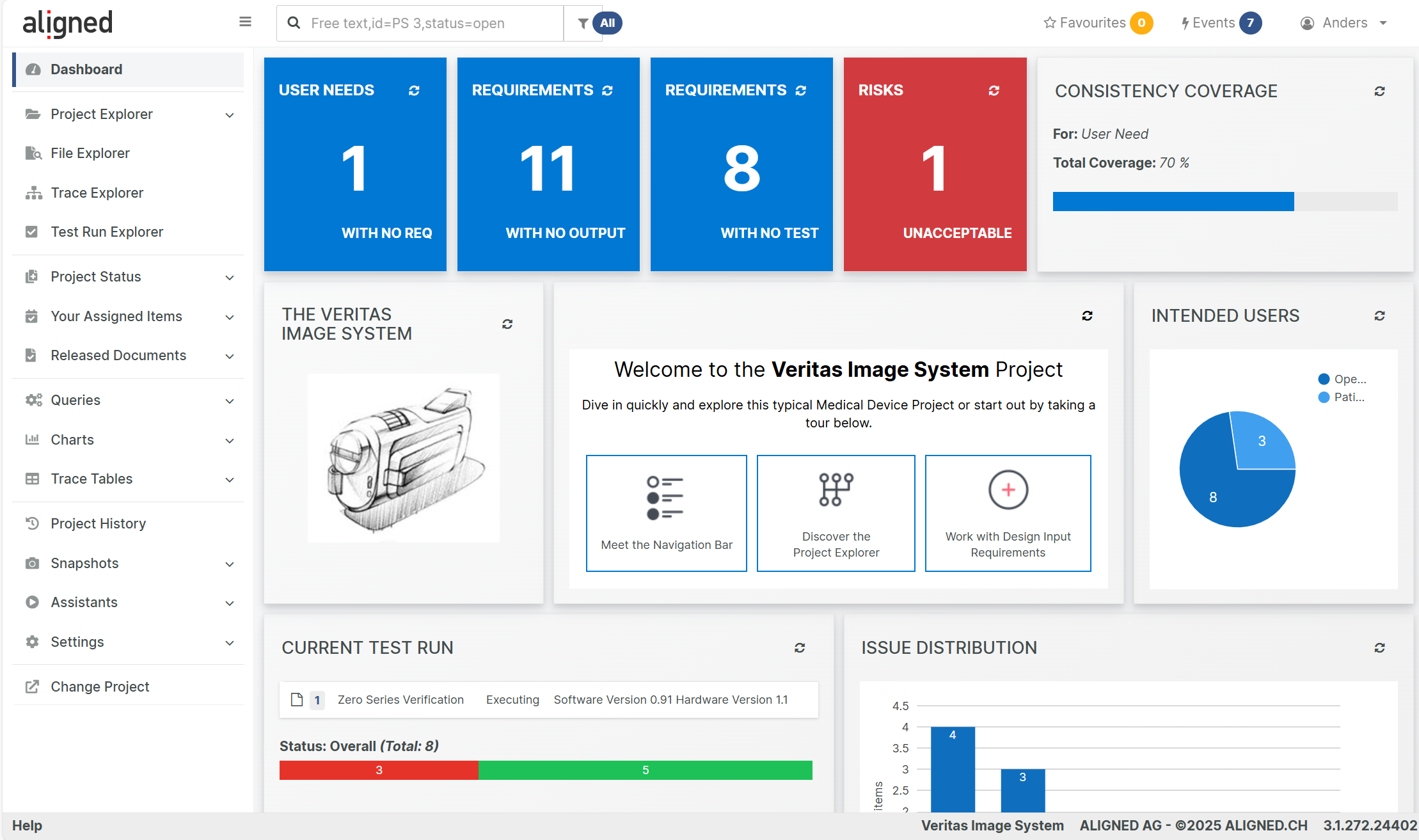Toggle the All filter badge
1419x840 pixels.
[x=607, y=23]
